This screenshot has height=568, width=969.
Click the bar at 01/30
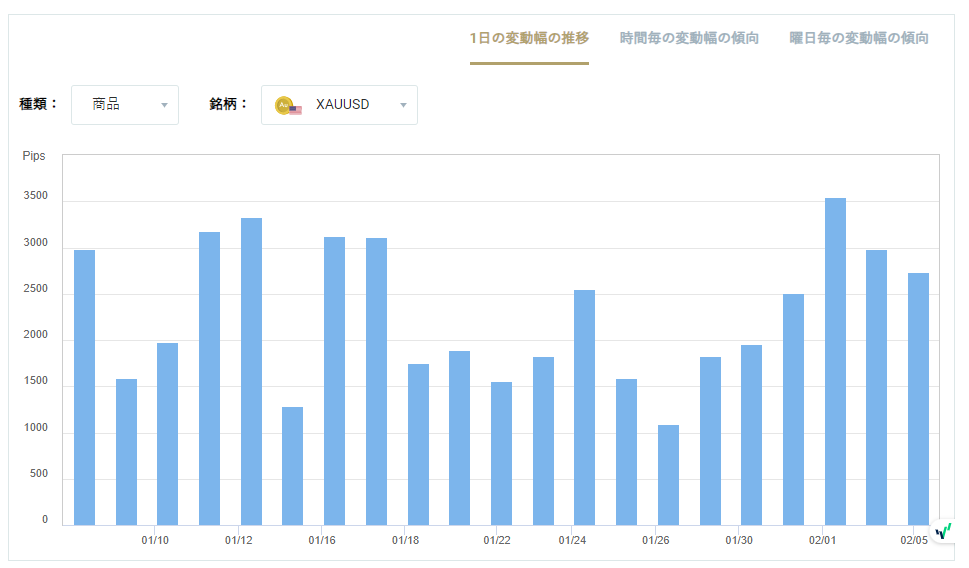(x=751, y=435)
